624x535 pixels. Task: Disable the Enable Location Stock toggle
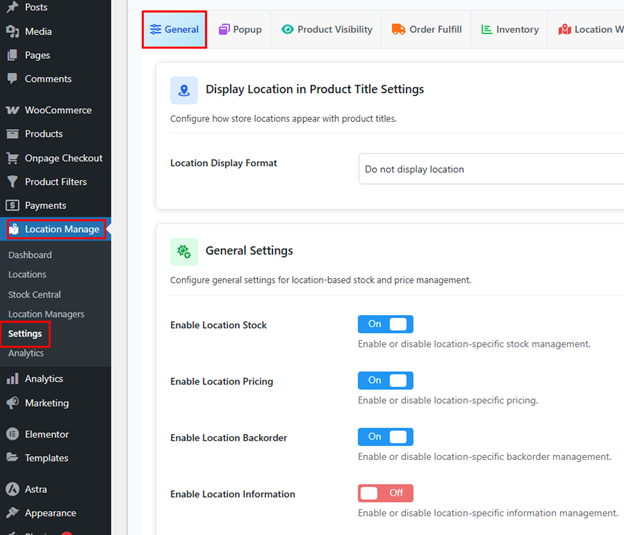tap(385, 324)
